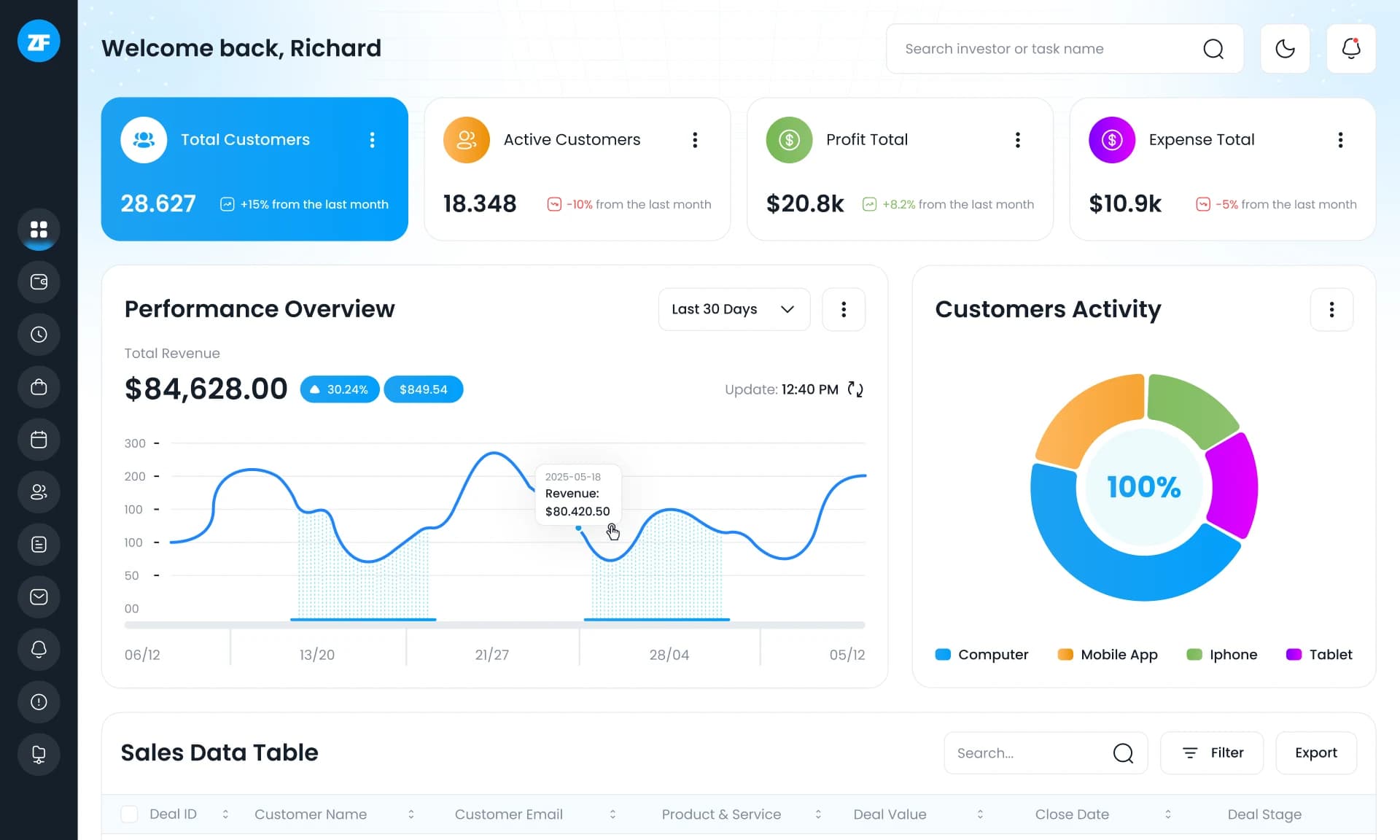The height and width of the screenshot is (840, 1400).
Task: Click the shopping bag sidebar icon
Action: 39,387
